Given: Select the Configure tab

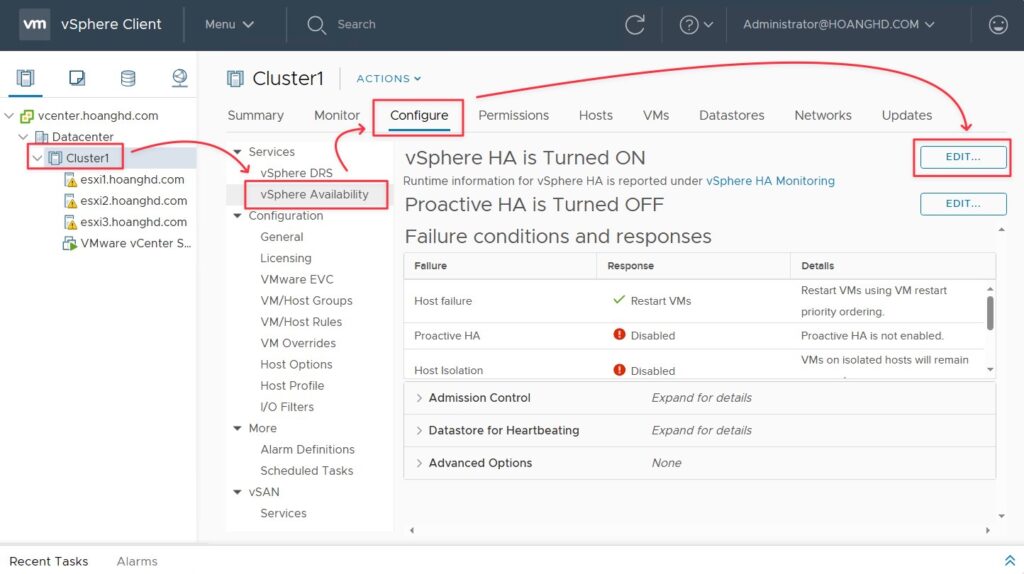Looking at the screenshot, I should click(419, 116).
